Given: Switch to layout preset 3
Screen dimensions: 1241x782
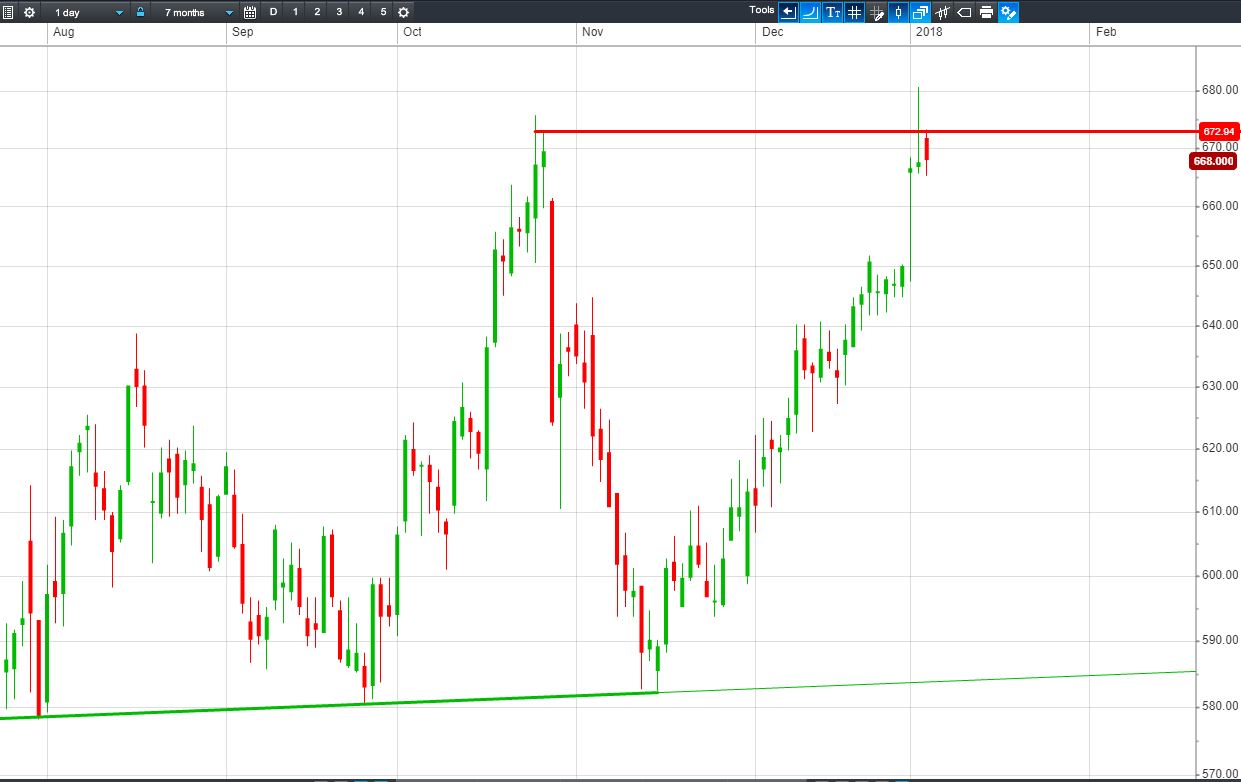Looking at the screenshot, I should pyautogui.click(x=339, y=12).
